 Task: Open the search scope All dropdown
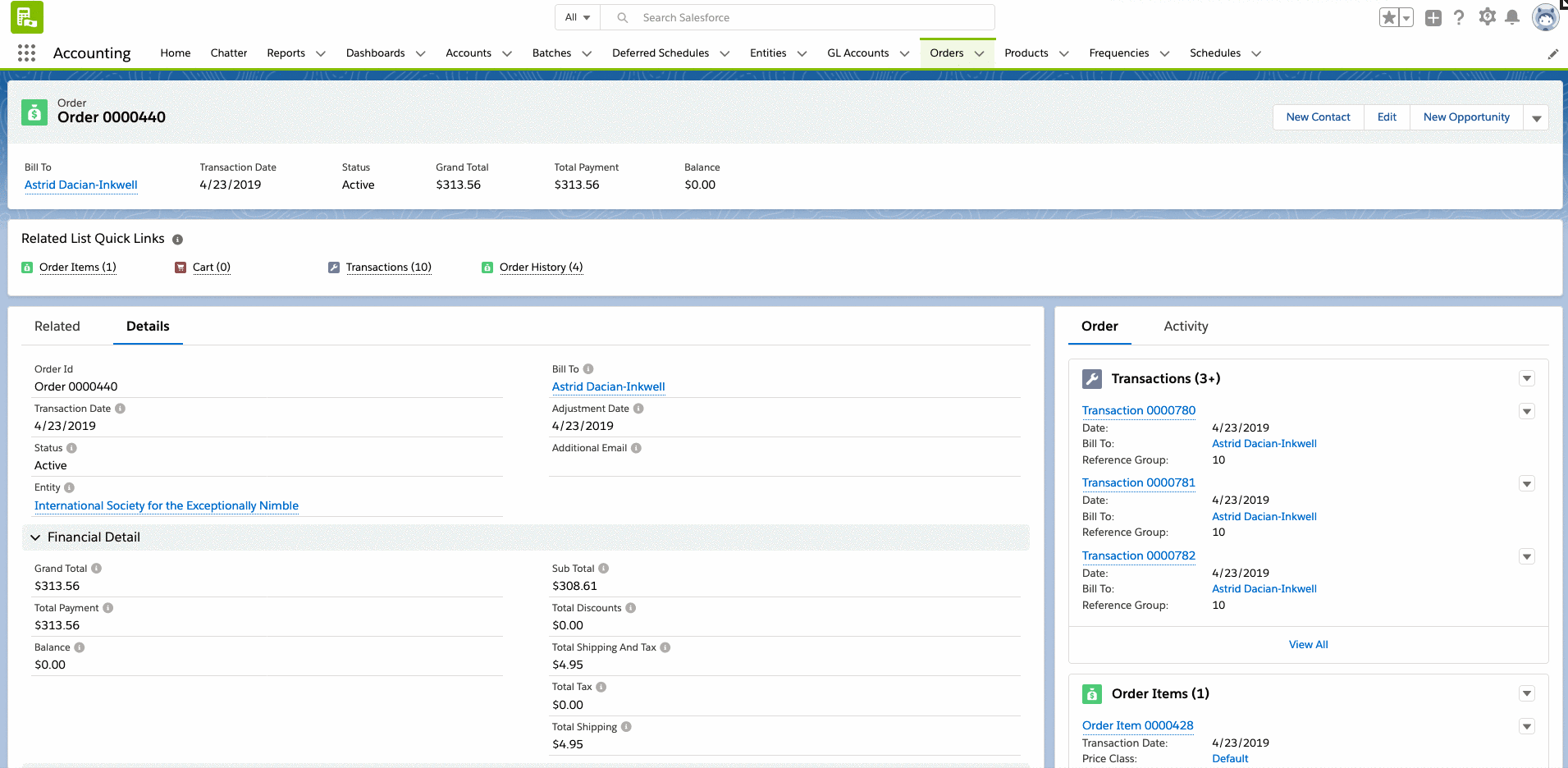(578, 17)
